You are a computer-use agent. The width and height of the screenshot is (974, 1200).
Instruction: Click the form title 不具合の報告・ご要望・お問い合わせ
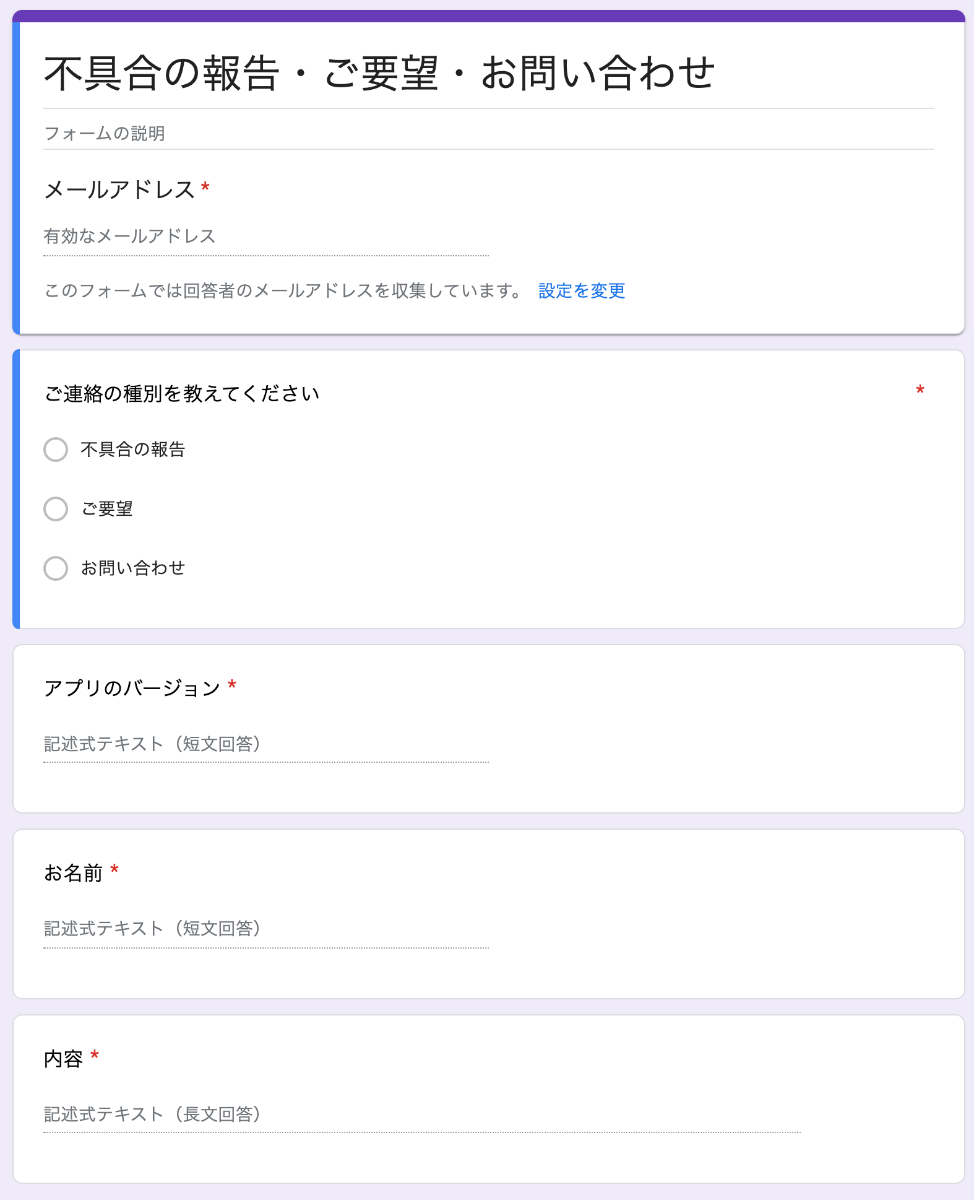coord(380,73)
